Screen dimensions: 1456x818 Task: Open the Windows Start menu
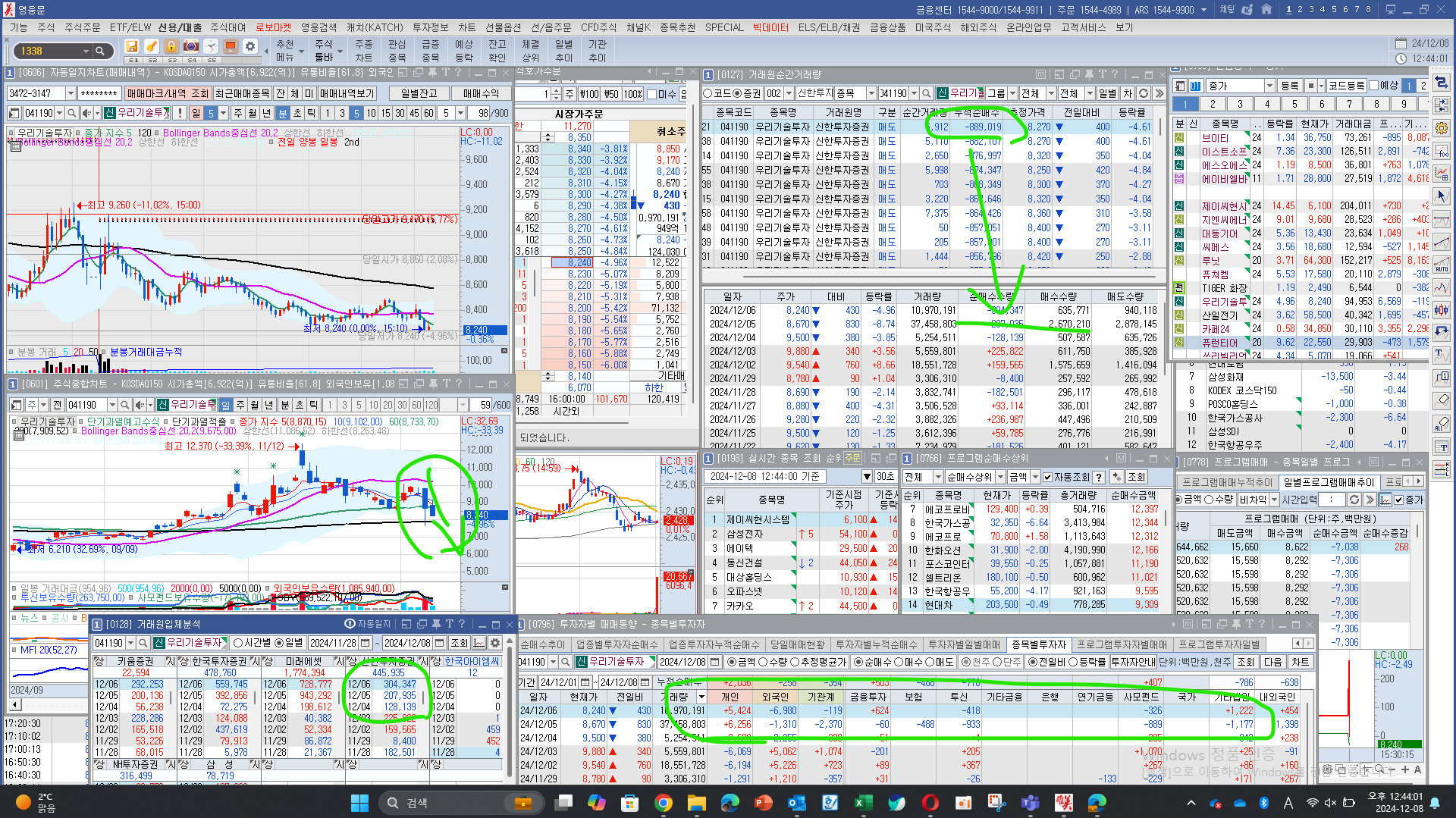click(x=360, y=803)
